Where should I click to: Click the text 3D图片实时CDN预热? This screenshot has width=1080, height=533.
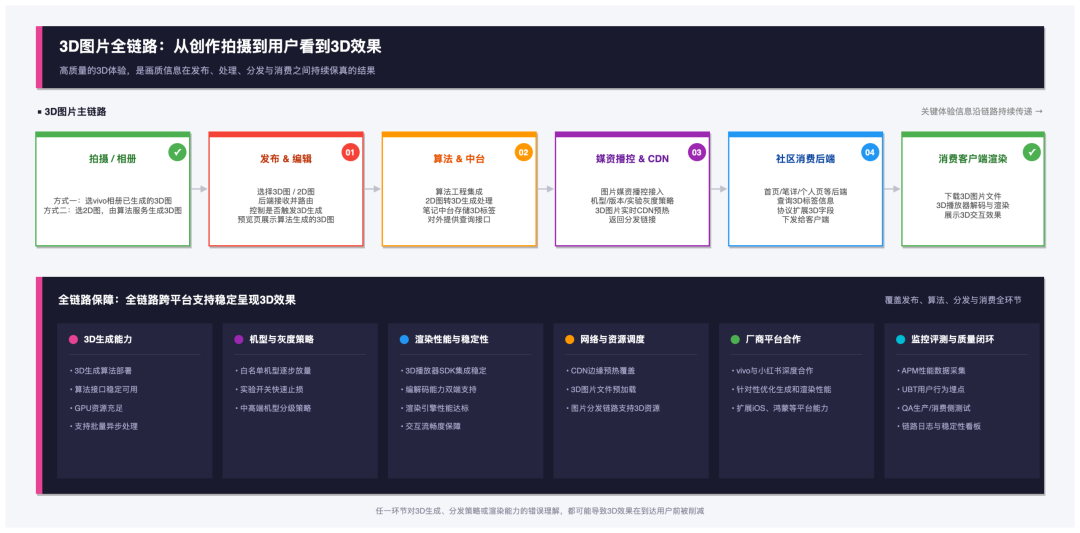pyautogui.click(x=632, y=210)
